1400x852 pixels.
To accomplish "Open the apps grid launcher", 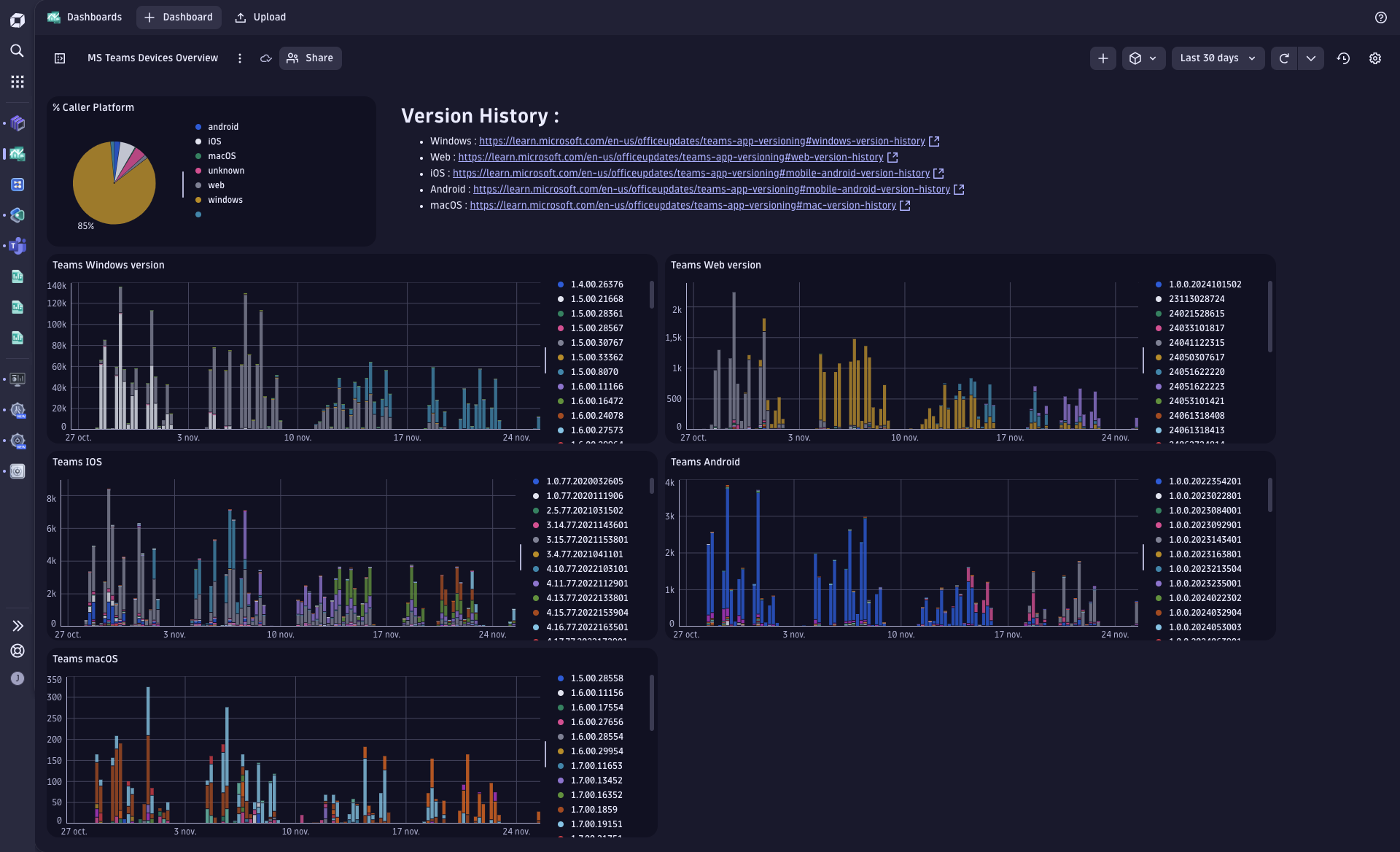I will [17, 82].
